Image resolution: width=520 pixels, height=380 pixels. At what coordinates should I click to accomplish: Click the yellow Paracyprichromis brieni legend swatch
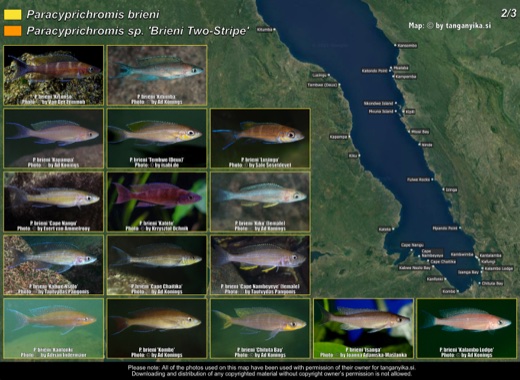click(x=12, y=14)
